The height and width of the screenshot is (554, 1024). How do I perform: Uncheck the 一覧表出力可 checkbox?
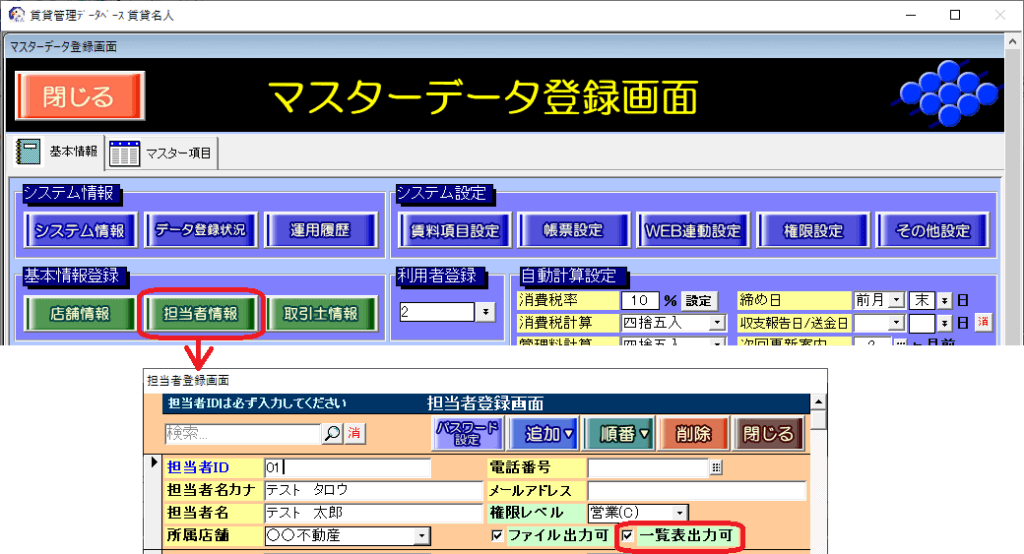click(627, 536)
